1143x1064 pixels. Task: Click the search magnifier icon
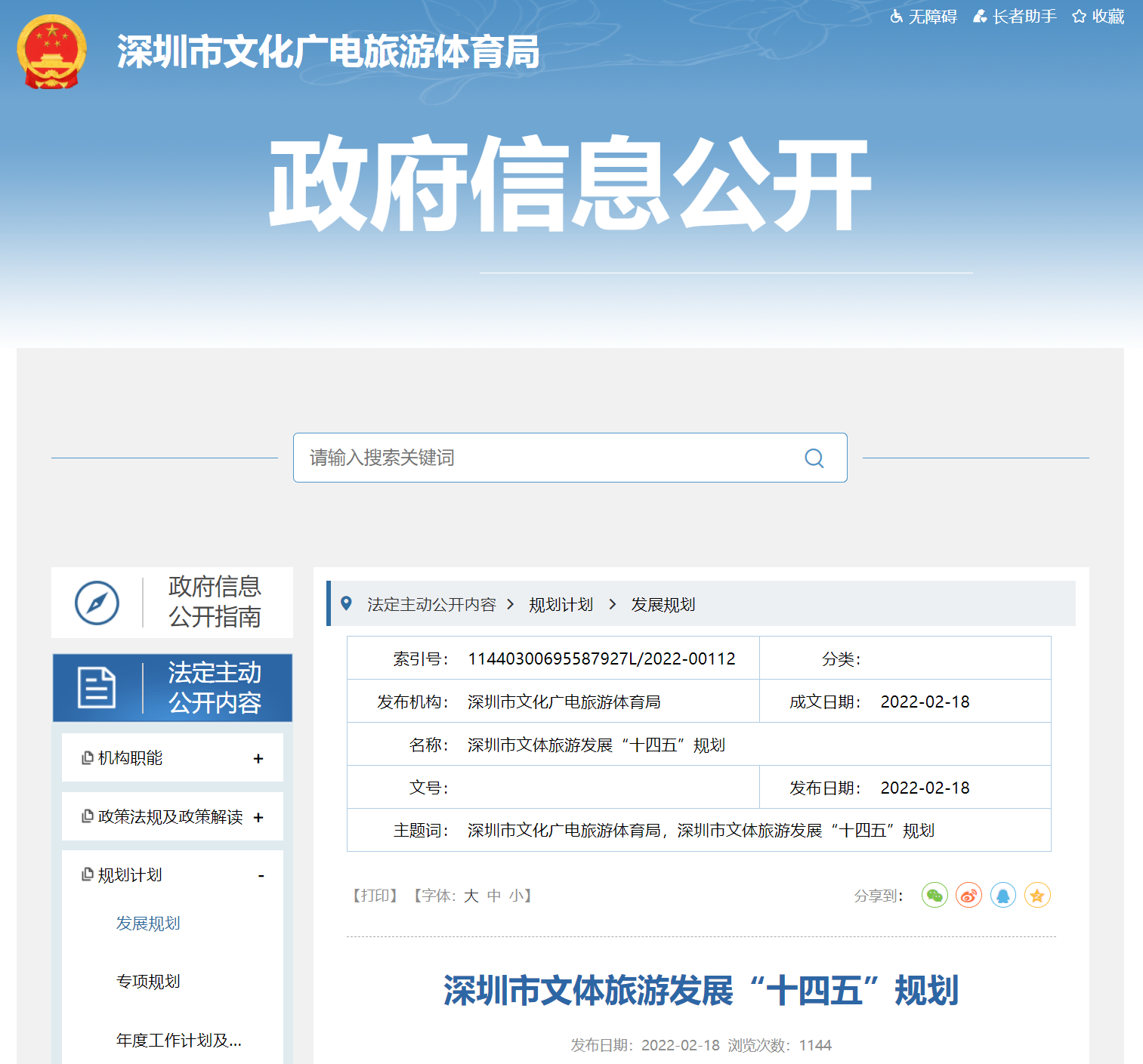[x=814, y=458]
